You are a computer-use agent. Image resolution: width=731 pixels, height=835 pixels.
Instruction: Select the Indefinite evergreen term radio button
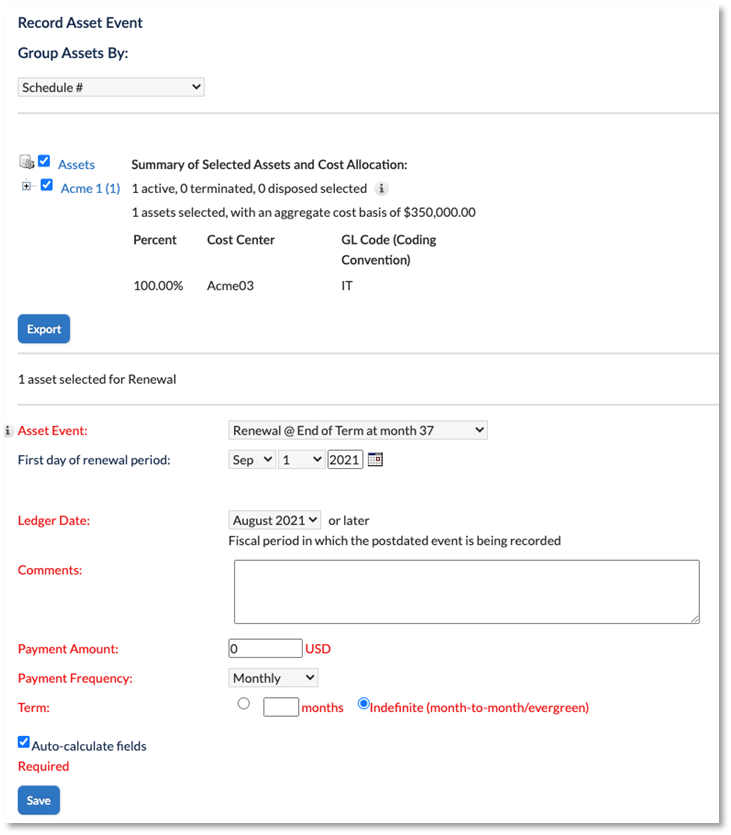click(364, 703)
